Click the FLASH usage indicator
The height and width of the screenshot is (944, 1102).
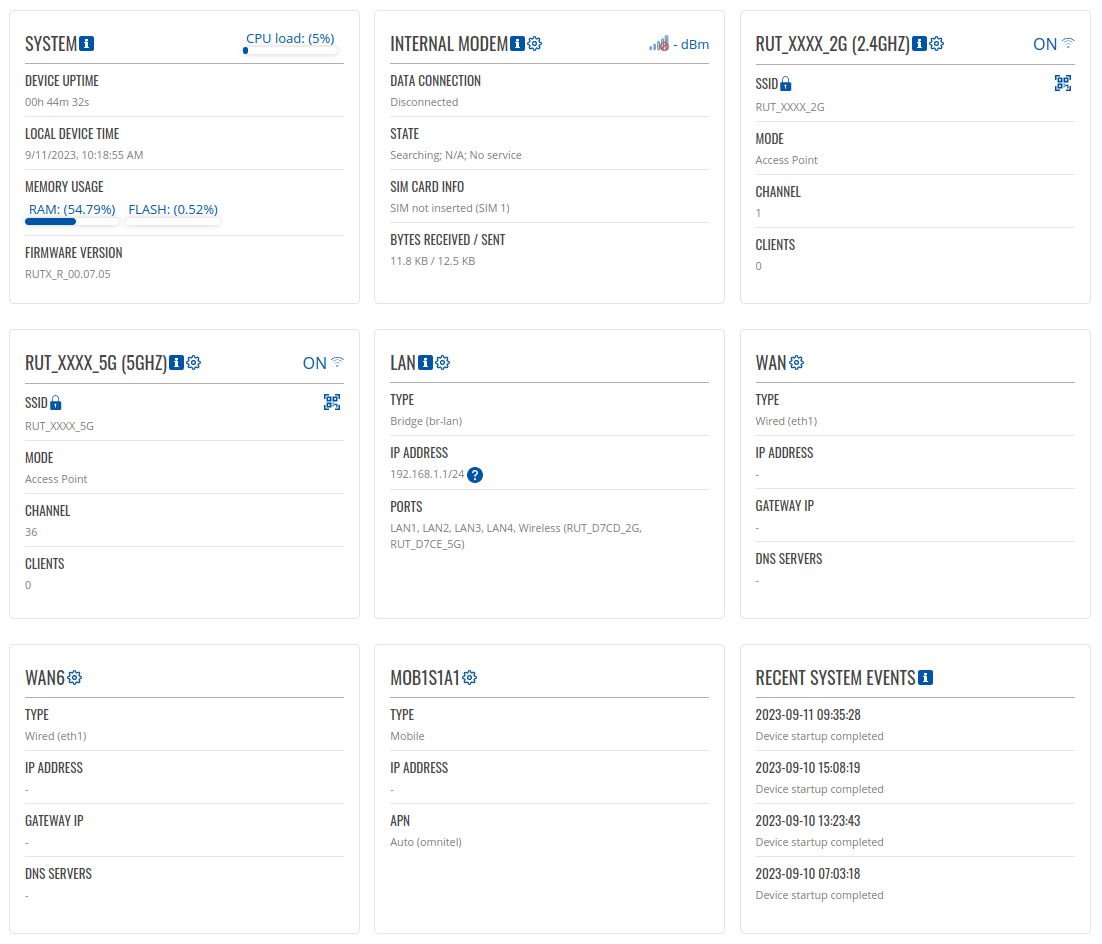173,210
